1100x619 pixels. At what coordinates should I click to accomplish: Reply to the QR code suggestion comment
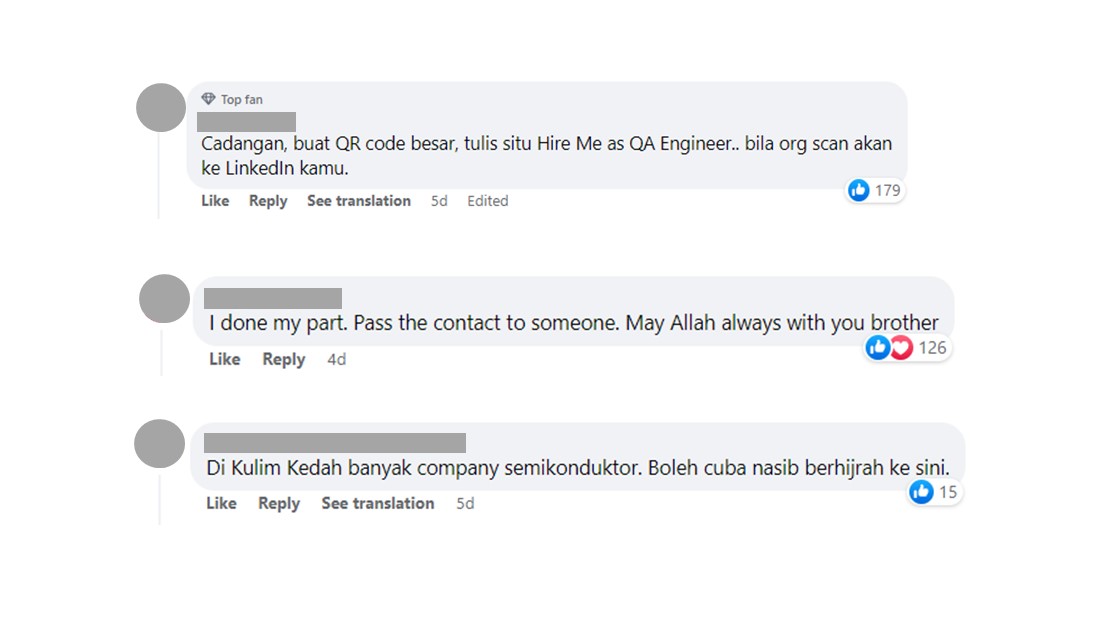tap(268, 201)
